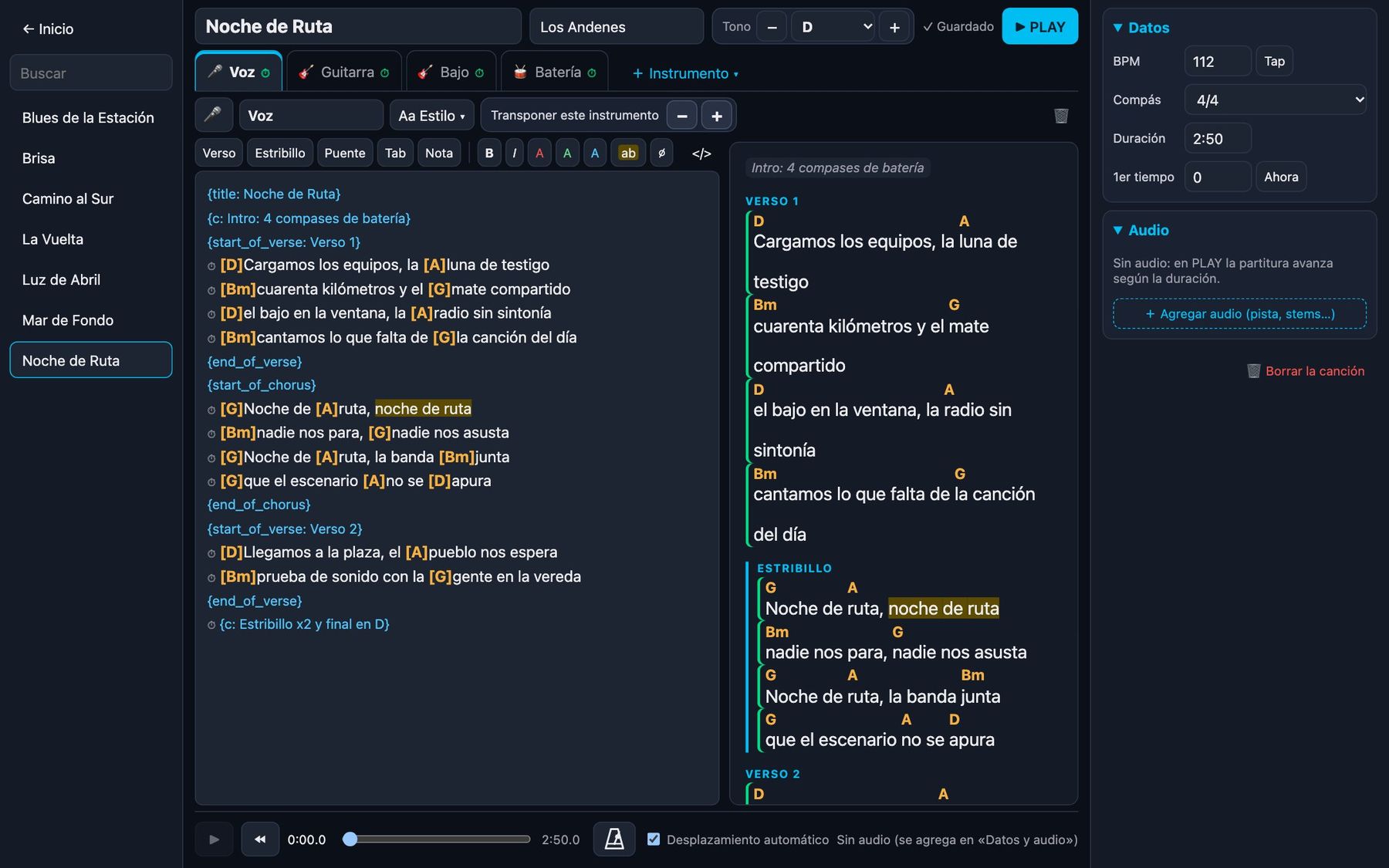Click the timing marker on 'Noche de ruta, noche de ruta' line
Viewport: 1389px width, 868px height.
(211, 410)
